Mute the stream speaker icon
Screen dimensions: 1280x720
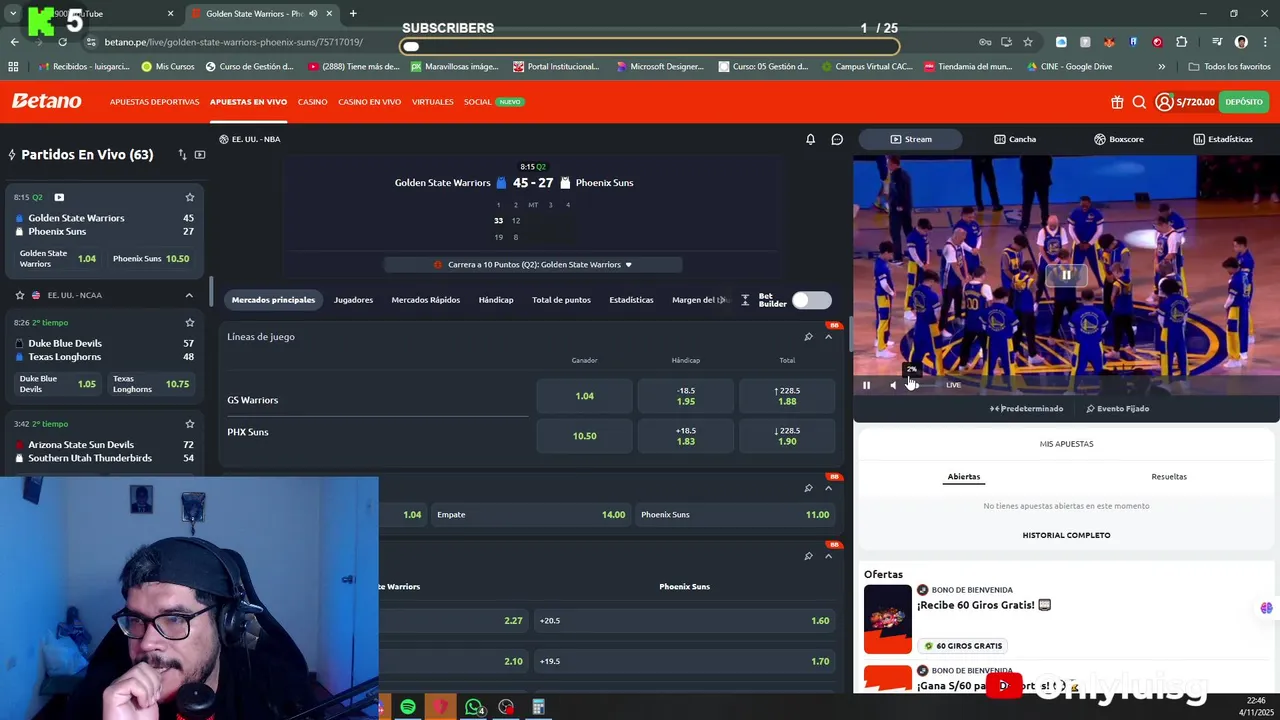point(893,385)
